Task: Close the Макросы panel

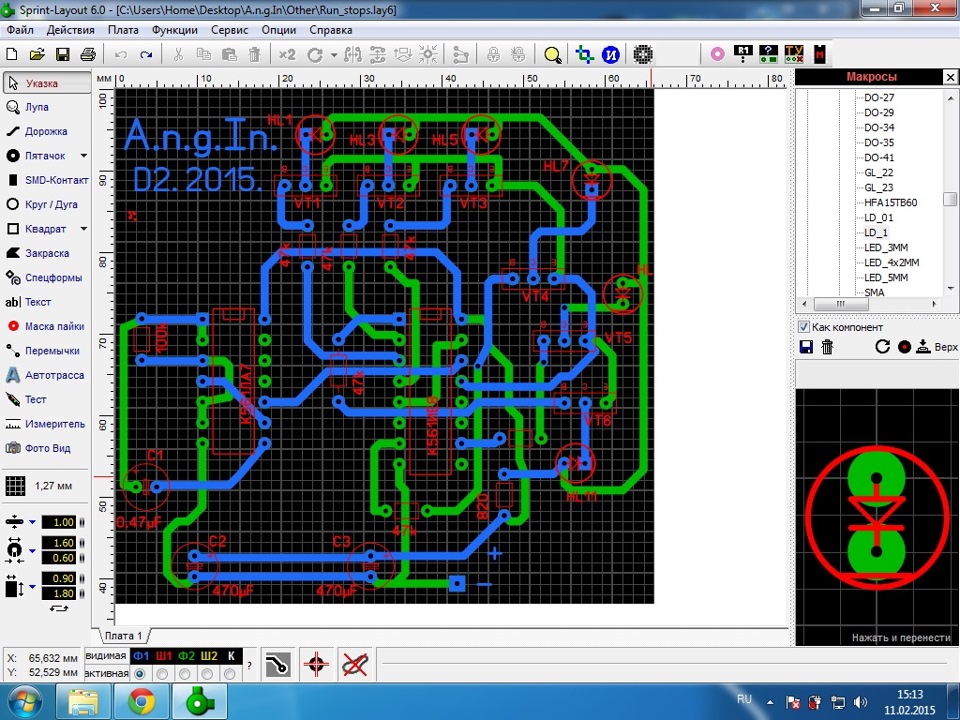Action: (x=950, y=77)
